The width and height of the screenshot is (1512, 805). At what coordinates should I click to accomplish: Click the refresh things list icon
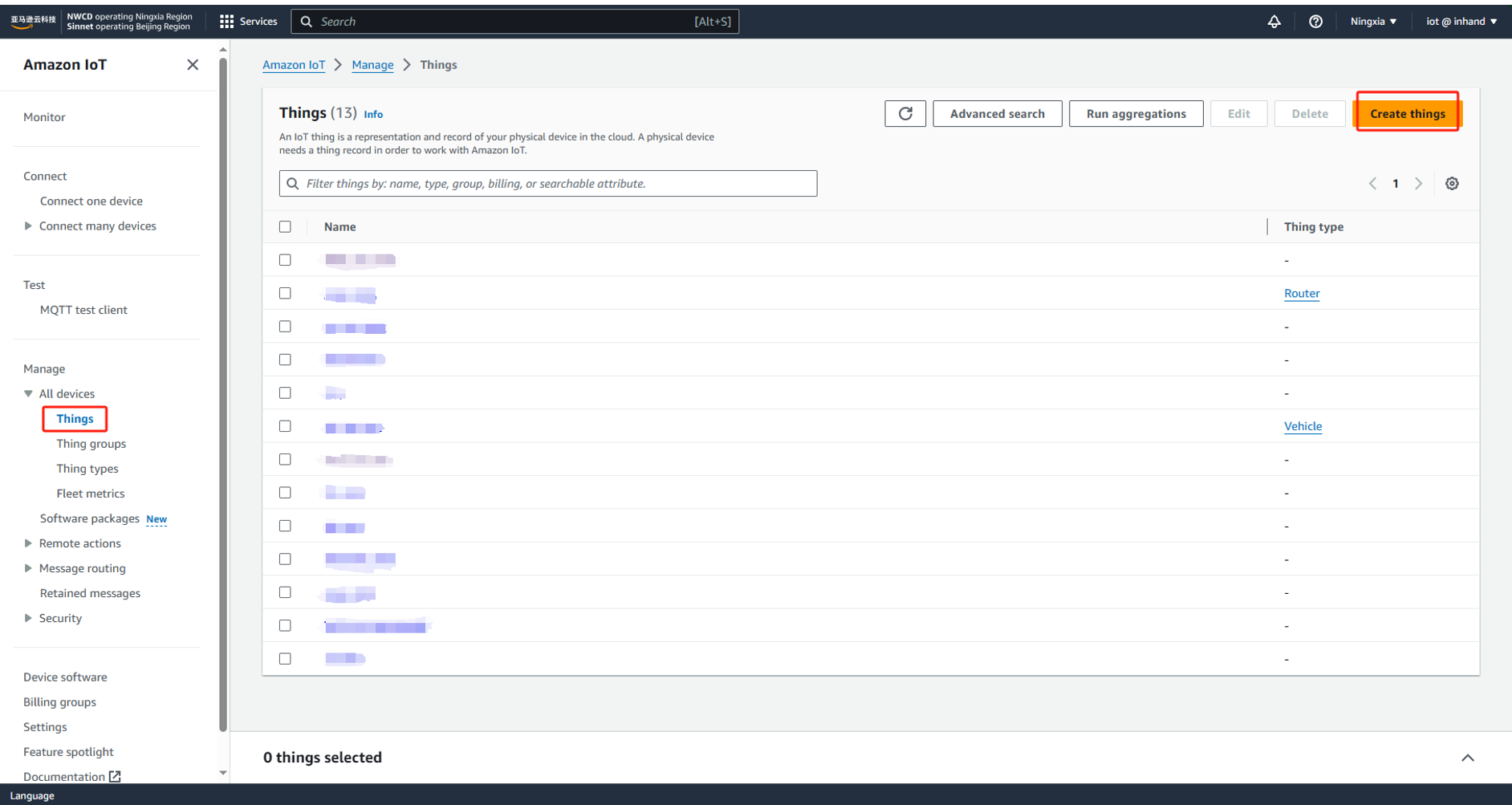904,114
